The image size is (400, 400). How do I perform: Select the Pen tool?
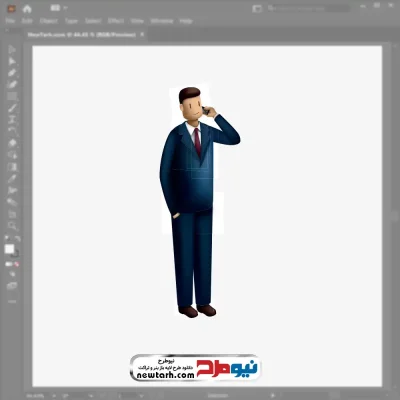(x=12, y=73)
